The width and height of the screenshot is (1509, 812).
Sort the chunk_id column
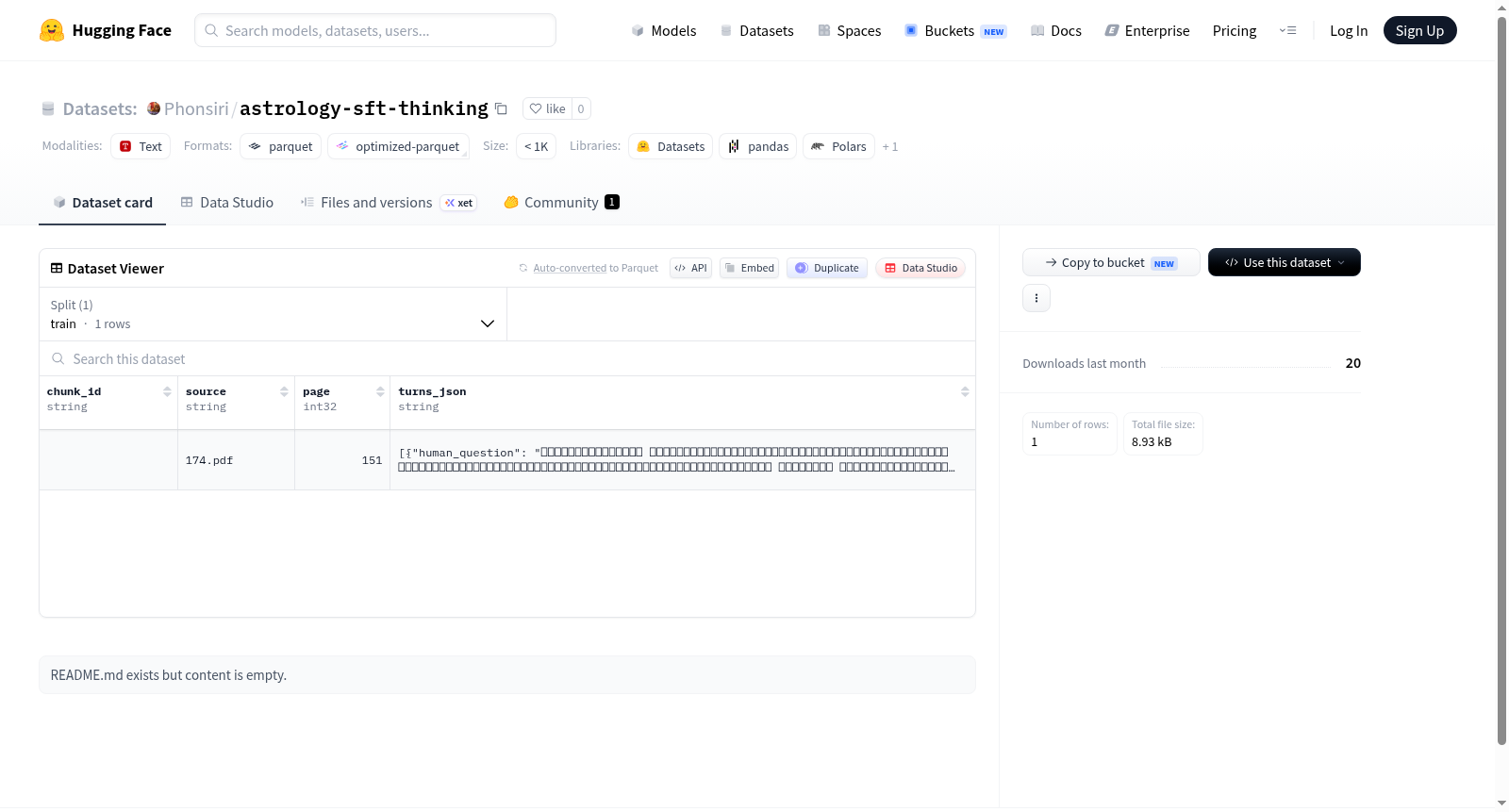[167, 391]
